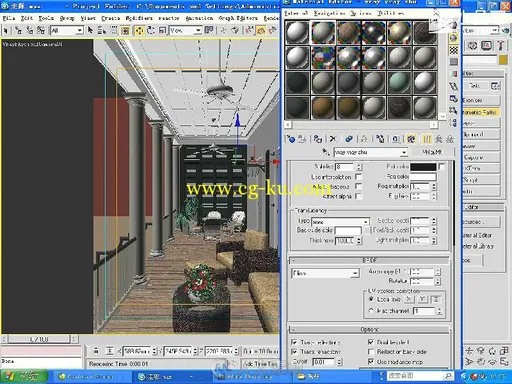The width and height of the screenshot is (512, 384).
Task: Collapse the BRDF rollout
Action: (x=370, y=260)
